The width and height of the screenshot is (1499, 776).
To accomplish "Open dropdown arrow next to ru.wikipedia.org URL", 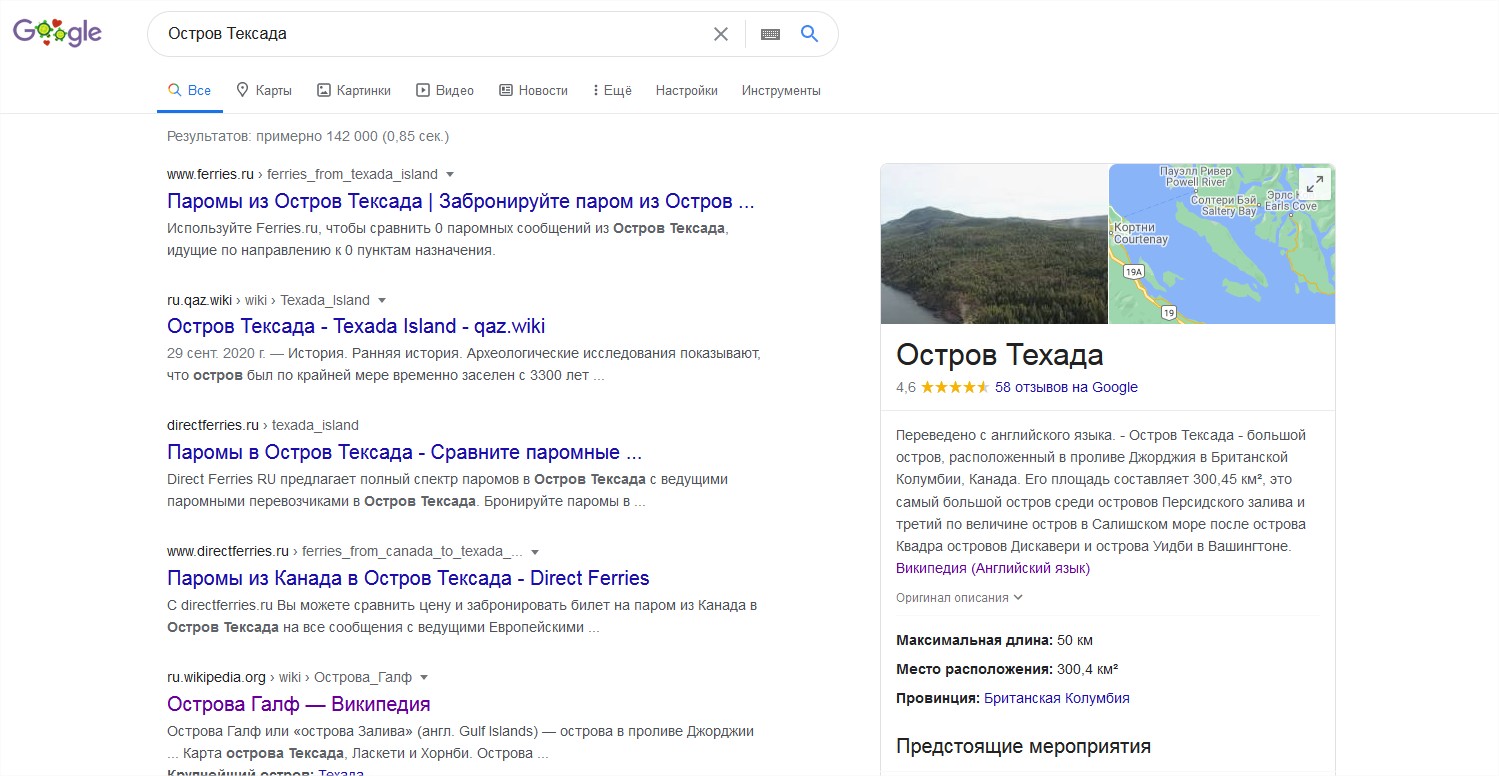I will click(x=424, y=678).
